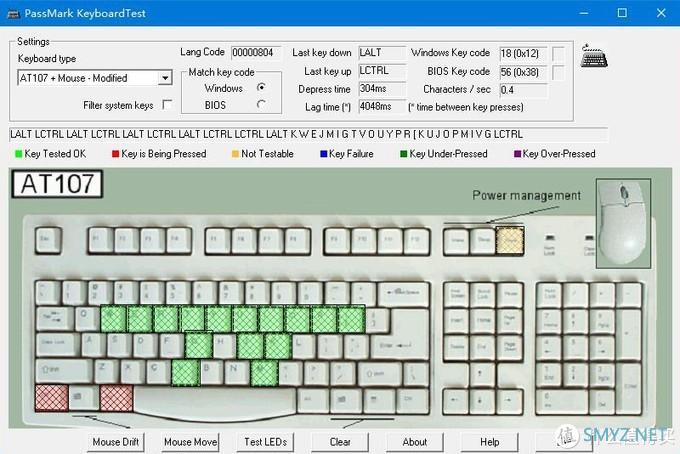Click the green J key

(250, 346)
